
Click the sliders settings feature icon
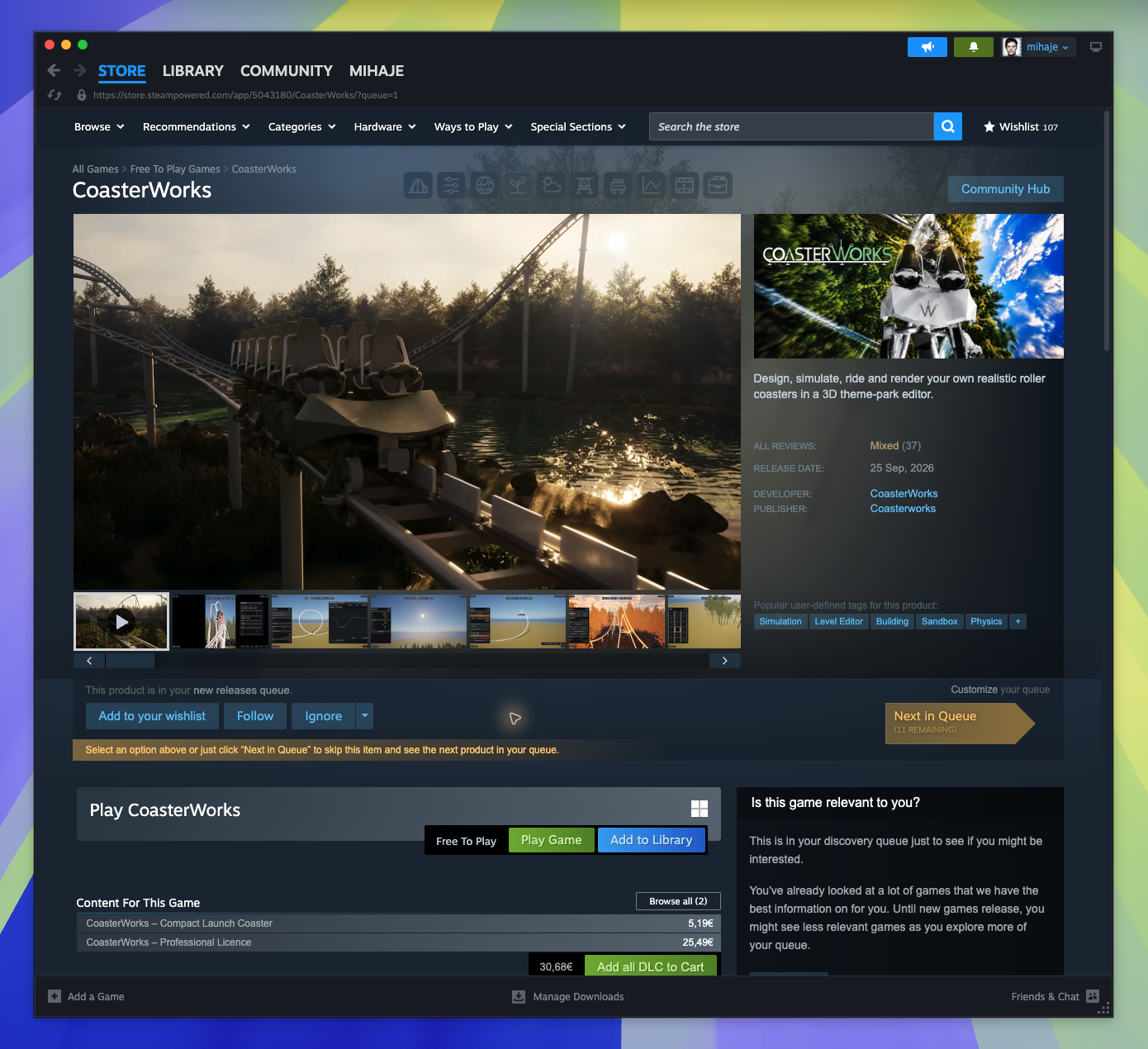(x=452, y=186)
